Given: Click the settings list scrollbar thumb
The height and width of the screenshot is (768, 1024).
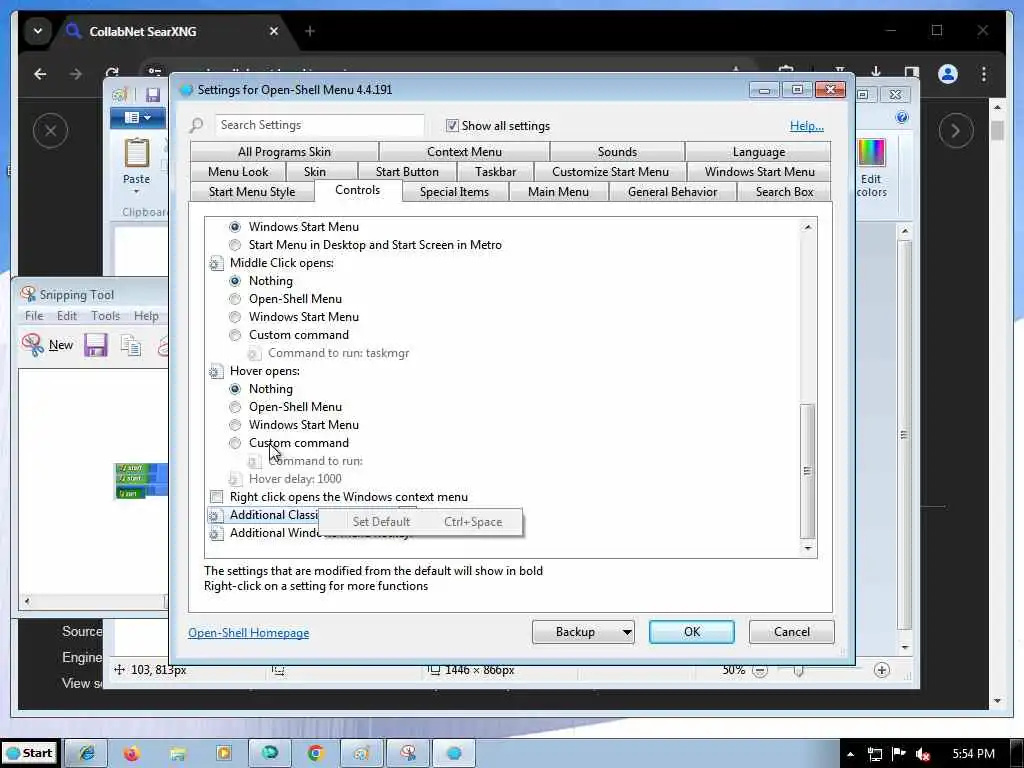Looking at the screenshot, I should click(x=808, y=471).
